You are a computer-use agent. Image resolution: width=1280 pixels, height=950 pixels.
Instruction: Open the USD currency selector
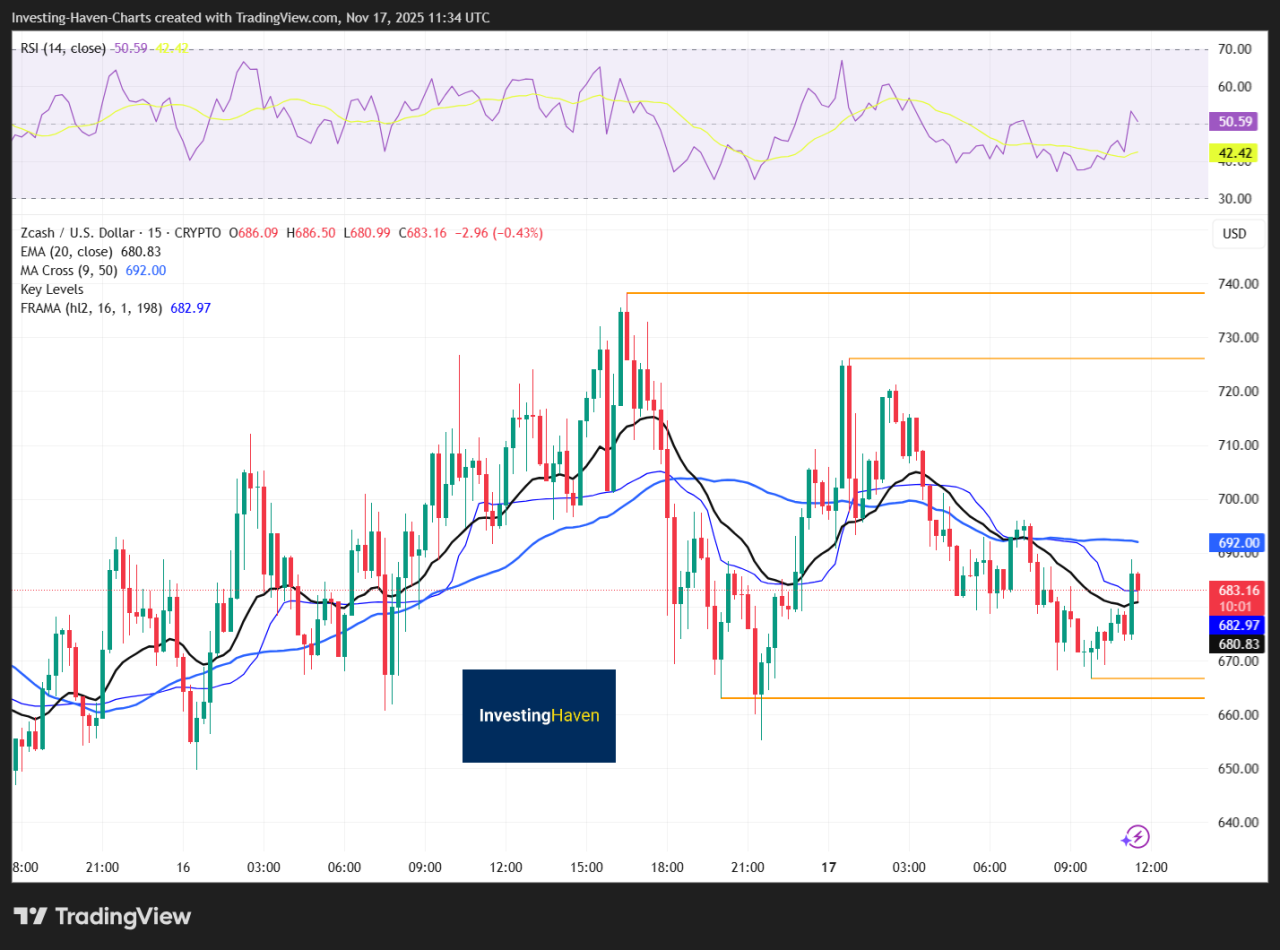point(1234,234)
